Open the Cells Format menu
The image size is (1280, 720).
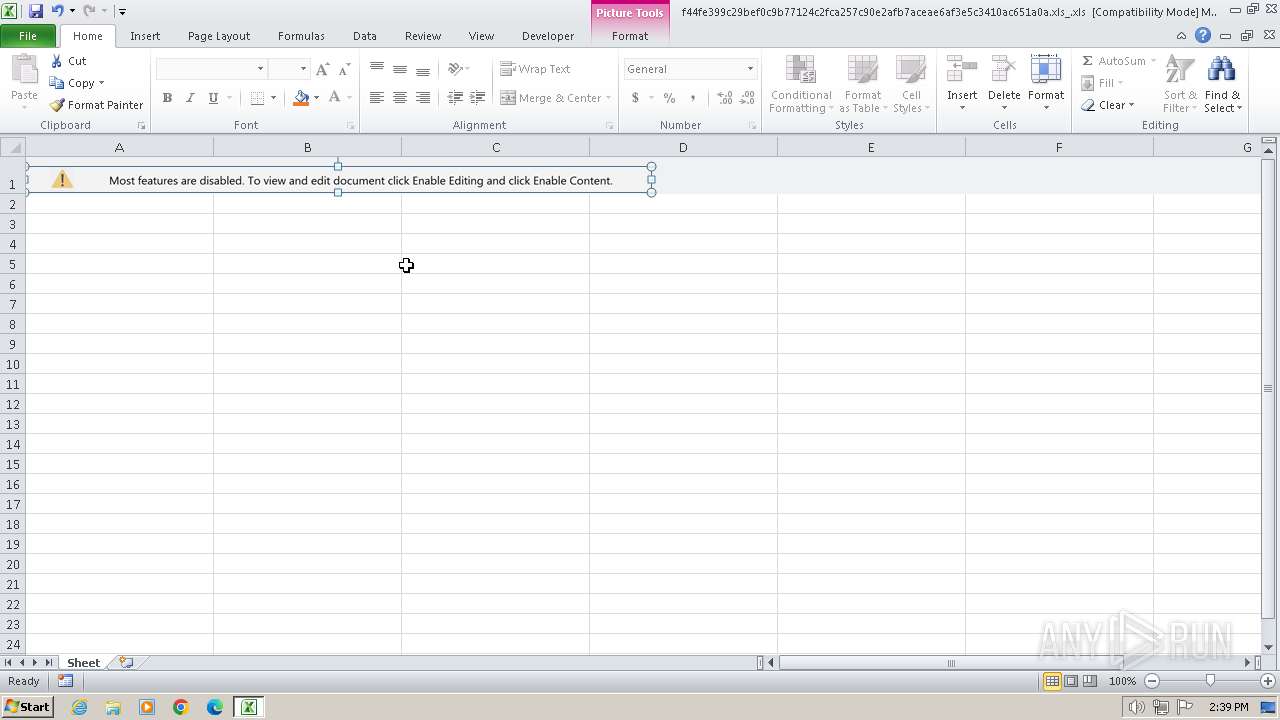pos(1046,84)
